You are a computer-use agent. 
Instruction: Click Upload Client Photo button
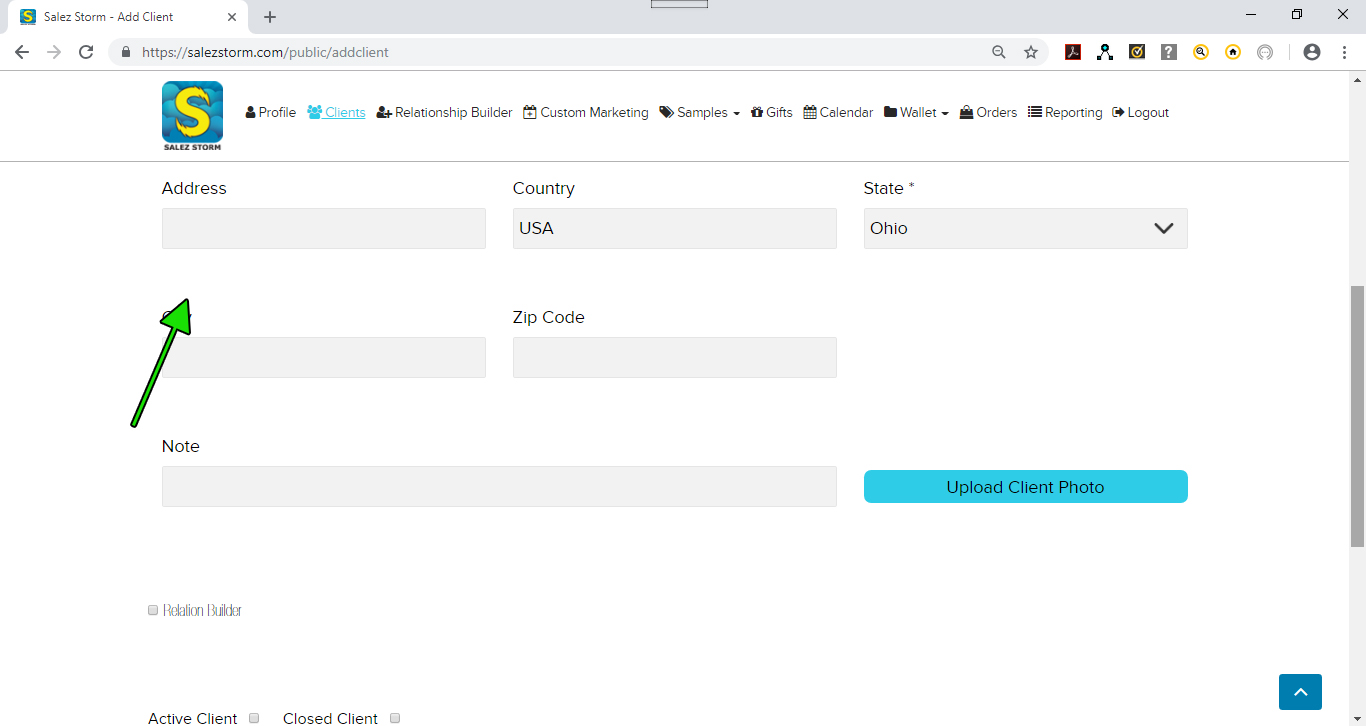[x=1025, y=487]
